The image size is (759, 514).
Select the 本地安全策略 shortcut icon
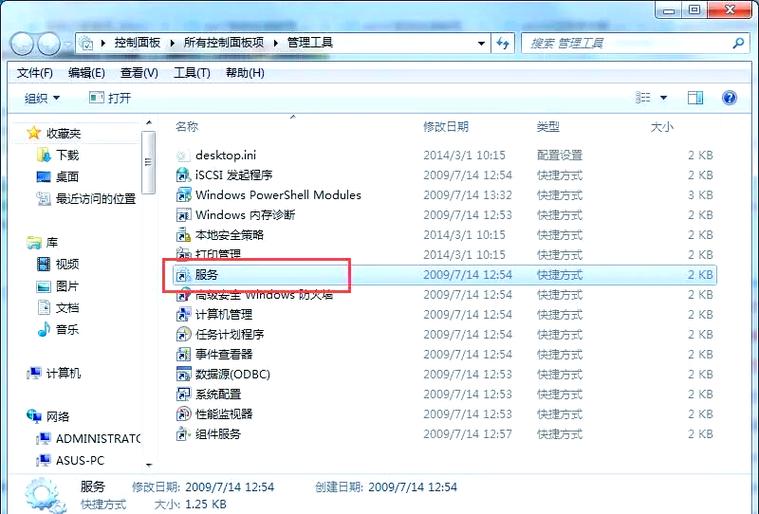point(183,235)
